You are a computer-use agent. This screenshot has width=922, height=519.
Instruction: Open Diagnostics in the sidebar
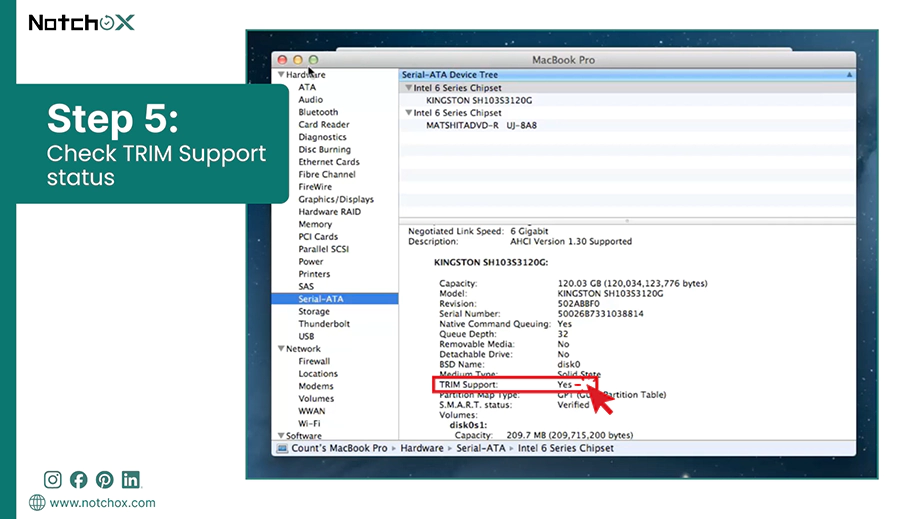[x=322, y=137]
